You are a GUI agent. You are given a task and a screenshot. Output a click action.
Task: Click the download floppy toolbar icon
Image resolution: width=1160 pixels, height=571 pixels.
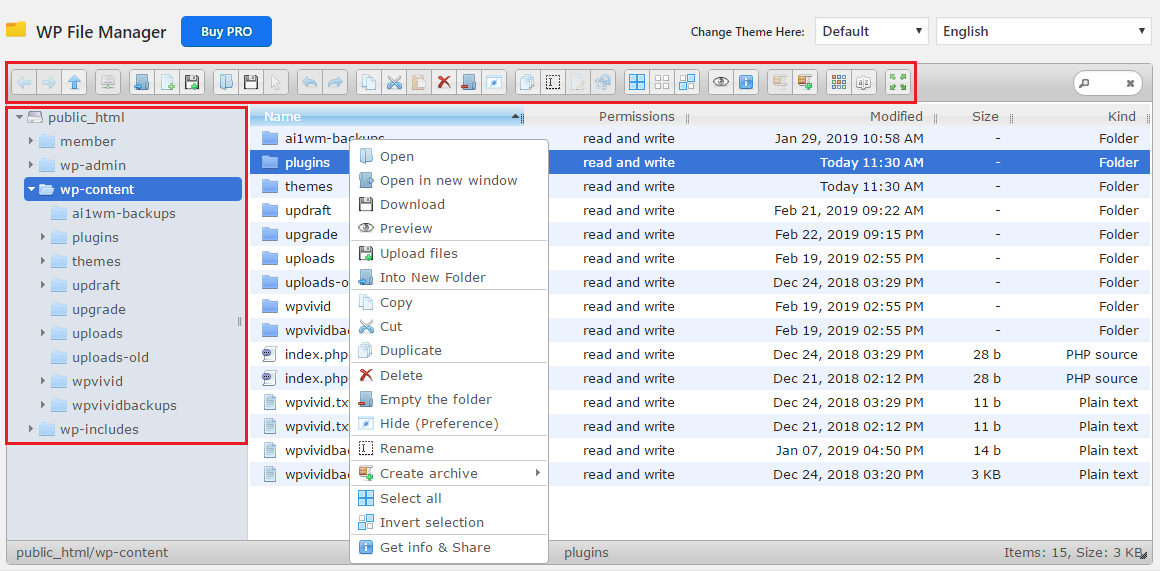click(x=251, y=83)
